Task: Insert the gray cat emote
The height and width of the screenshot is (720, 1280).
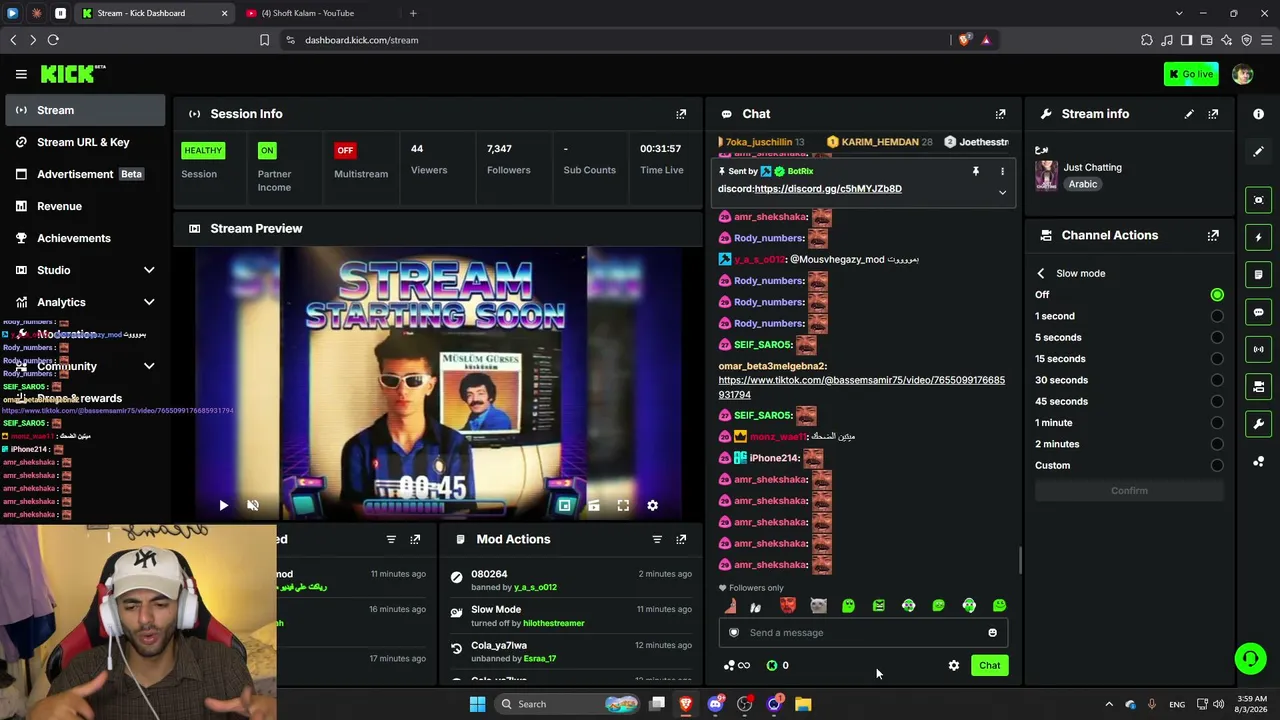Action: [818, 605]
